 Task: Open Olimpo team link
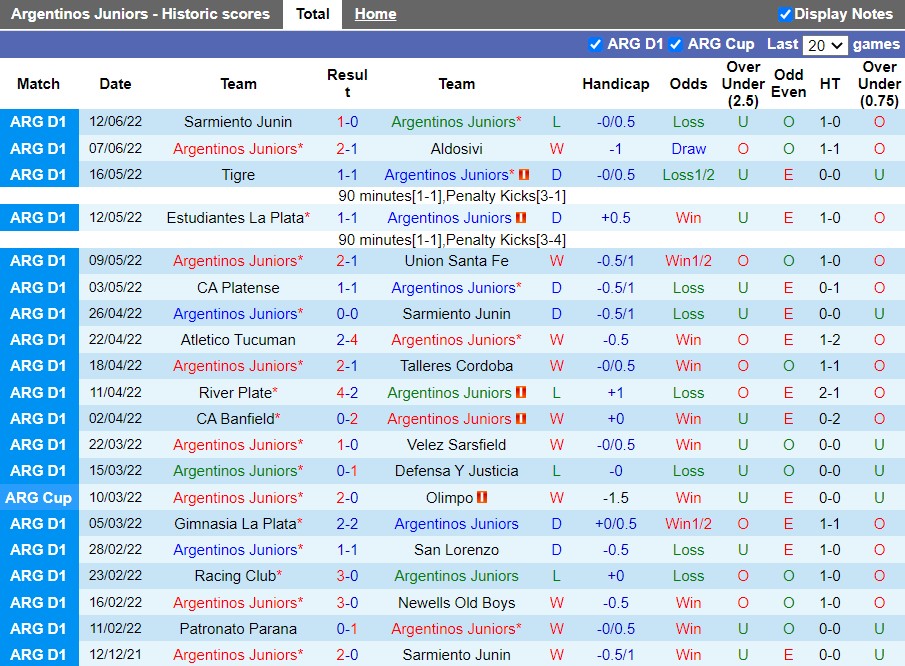(449, 497)
